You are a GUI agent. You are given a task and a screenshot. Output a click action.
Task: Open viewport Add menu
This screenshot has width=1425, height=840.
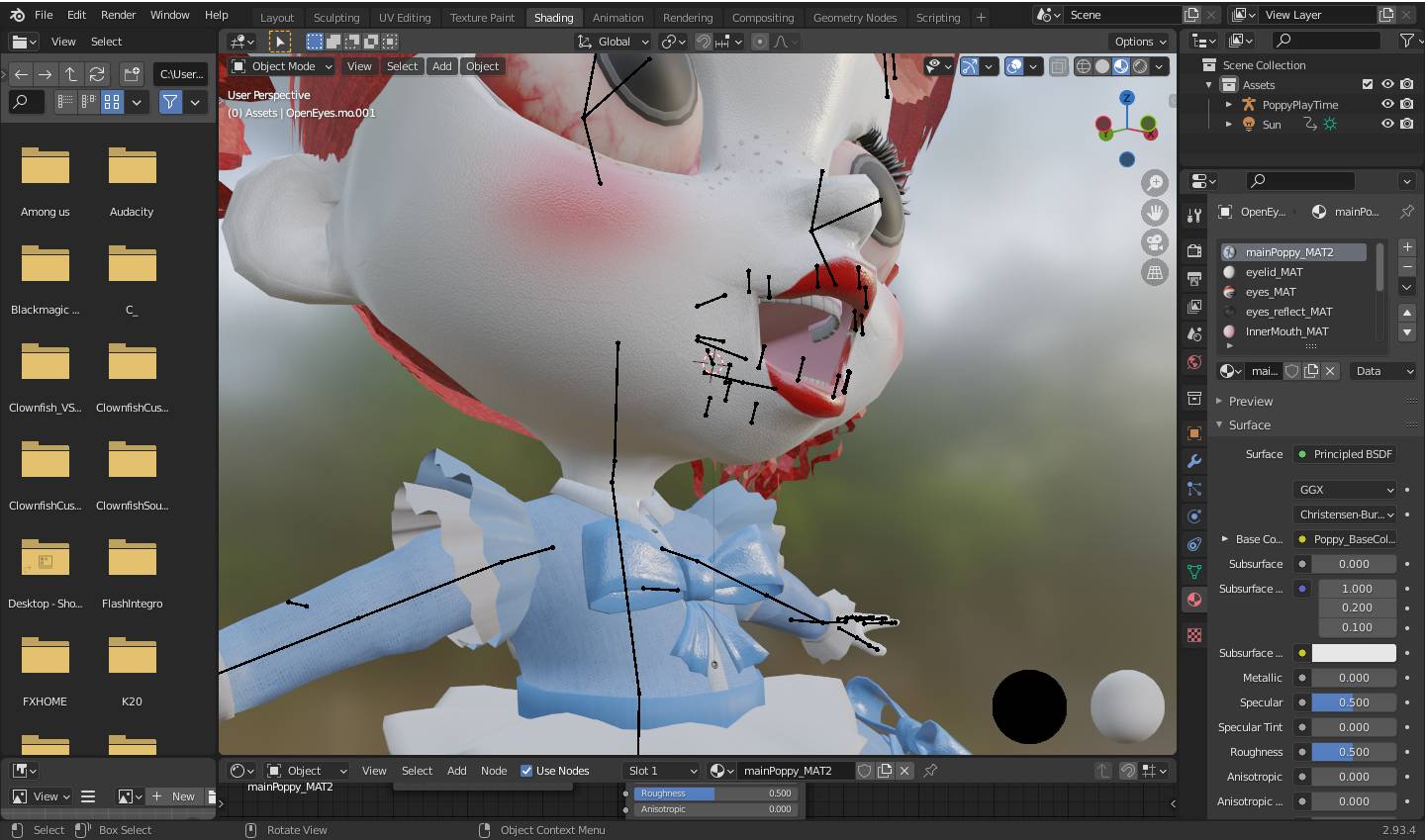coord(441,66)
